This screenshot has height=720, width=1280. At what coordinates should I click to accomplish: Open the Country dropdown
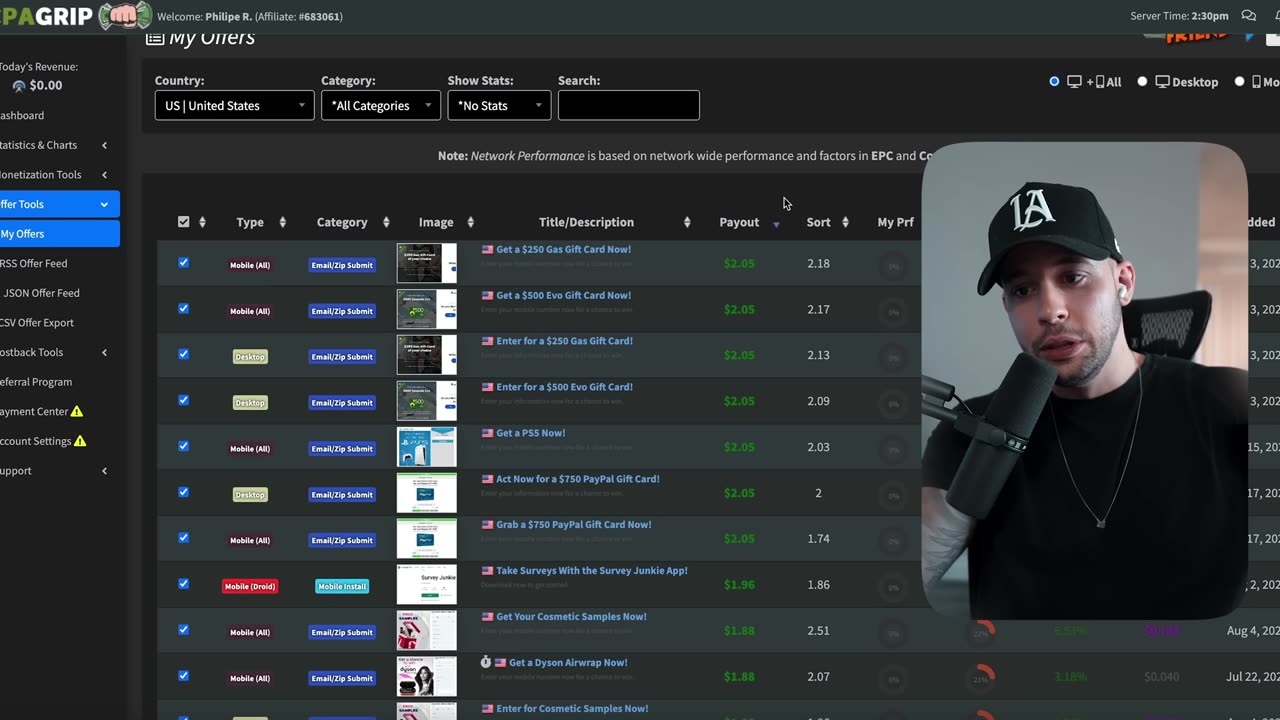coord(235,105)
